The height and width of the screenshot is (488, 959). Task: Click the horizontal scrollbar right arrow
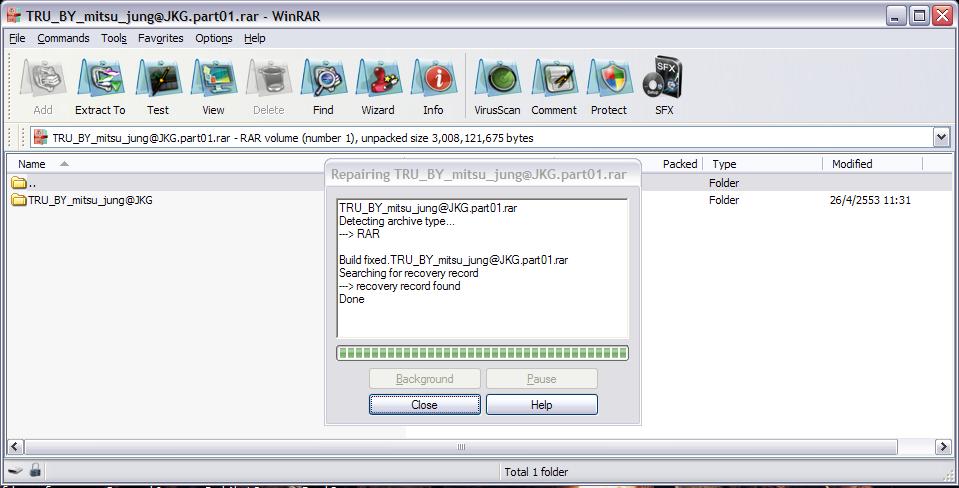point(943,447)
